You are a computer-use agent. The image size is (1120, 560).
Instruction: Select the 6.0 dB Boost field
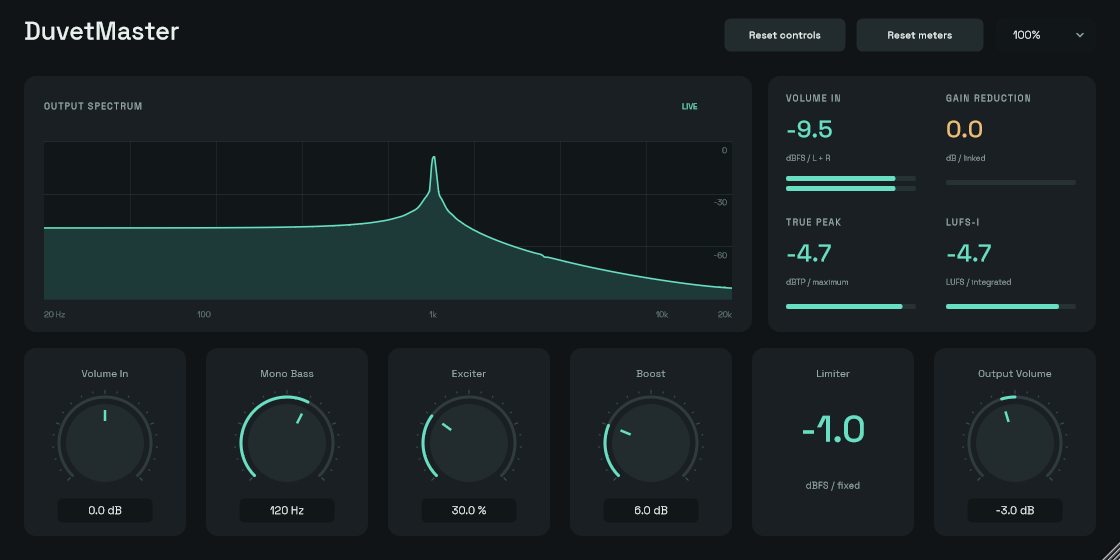[651, 511]
